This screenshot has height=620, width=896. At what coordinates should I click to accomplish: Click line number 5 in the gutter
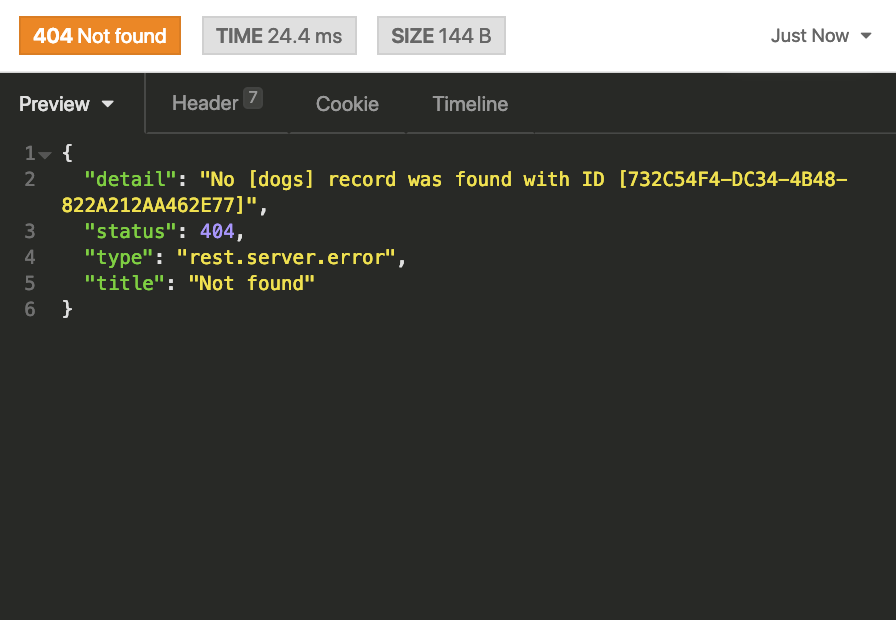(30, 284)
